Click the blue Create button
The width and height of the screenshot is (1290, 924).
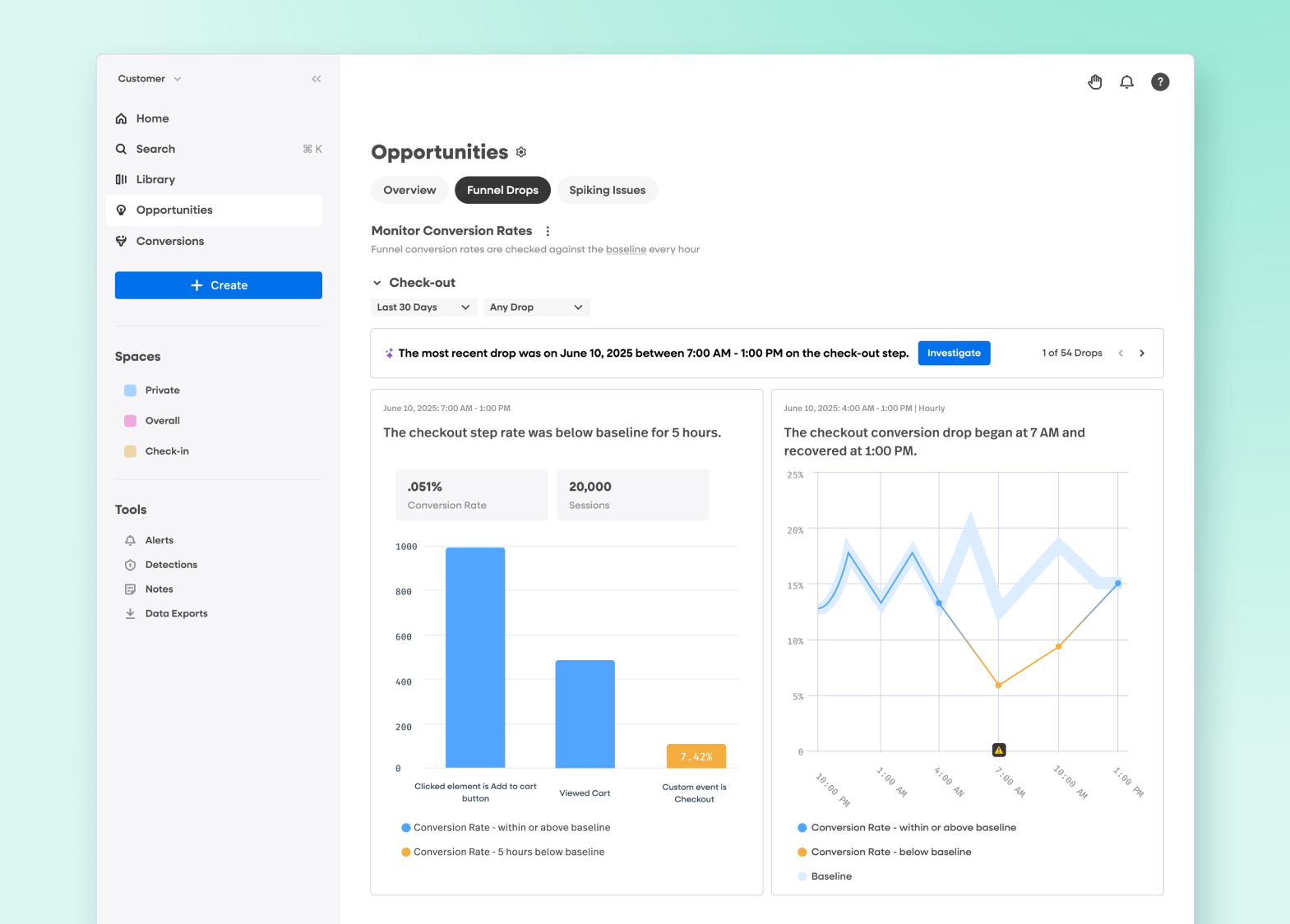[x=219, y=285]
